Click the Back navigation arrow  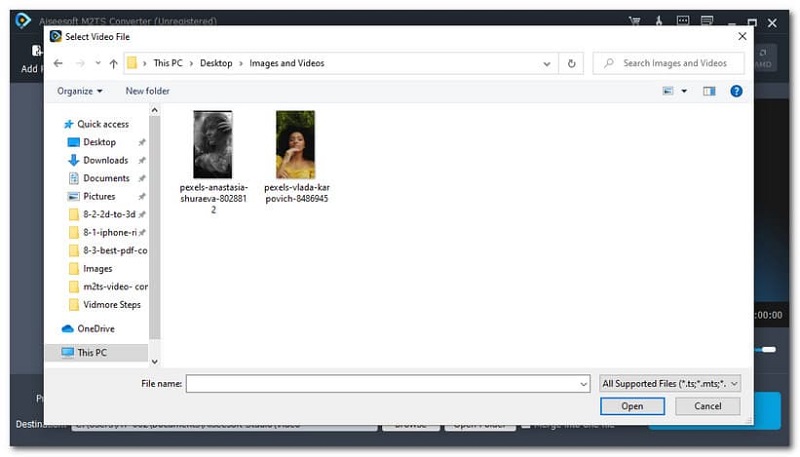(x=58, y=63)
